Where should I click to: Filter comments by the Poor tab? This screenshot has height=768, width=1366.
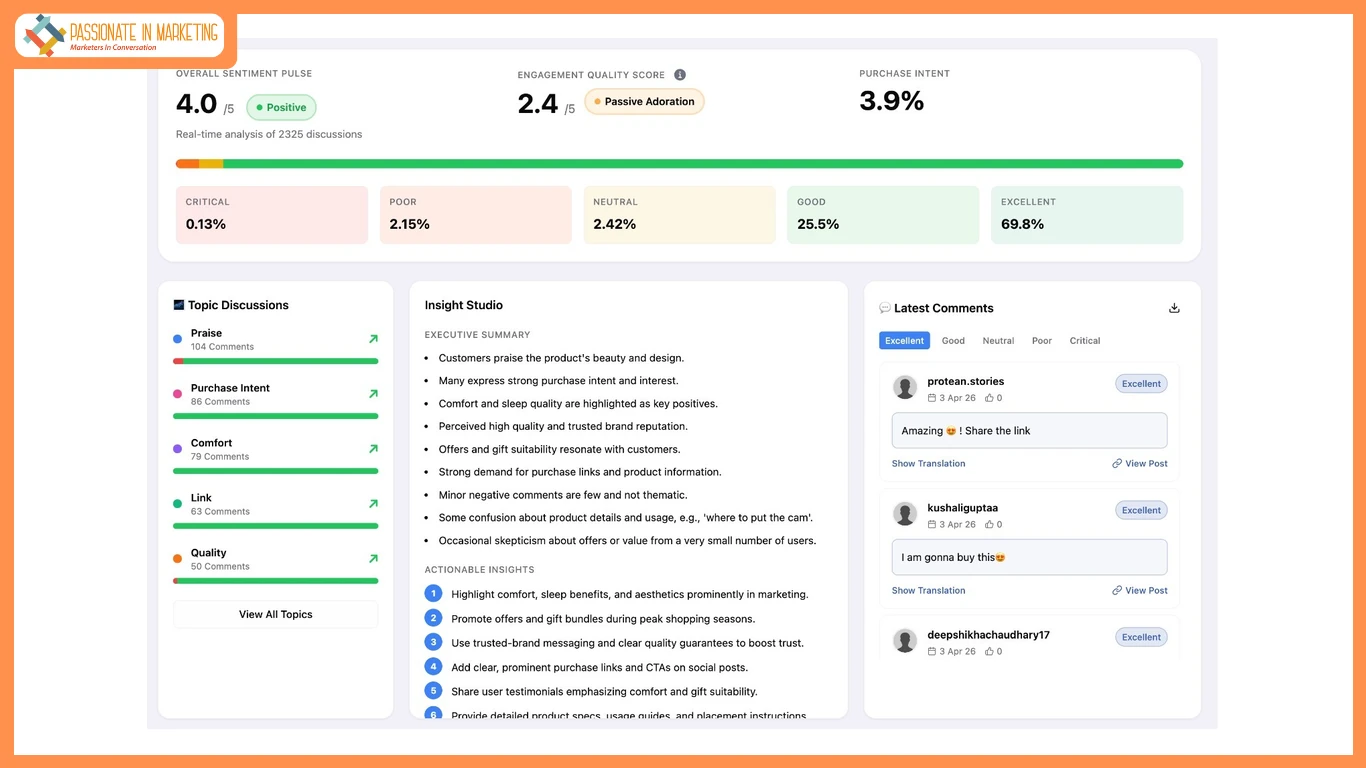1042,341
